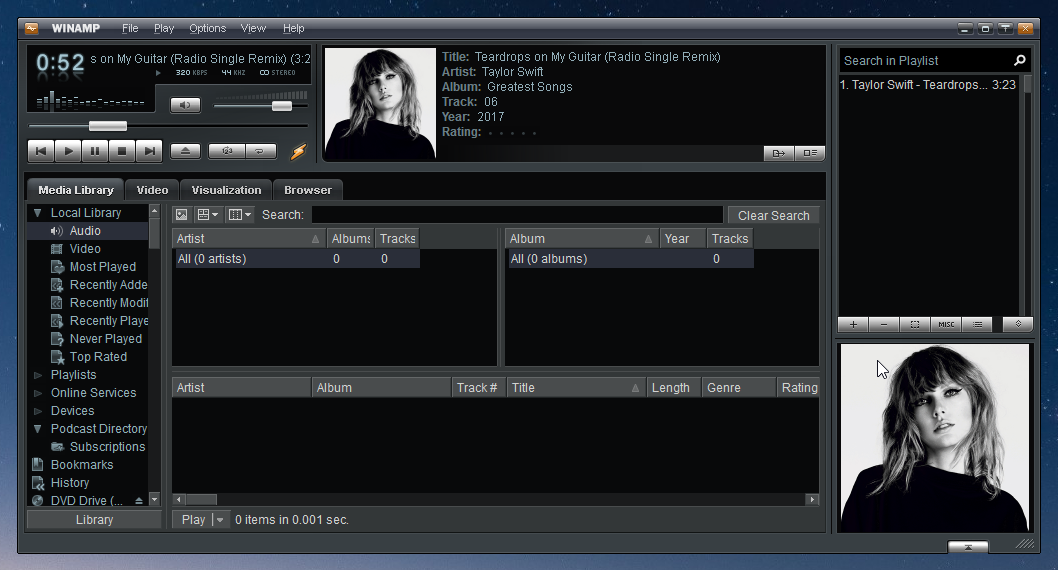Click the spectrum visualizer display

[90, 101]
